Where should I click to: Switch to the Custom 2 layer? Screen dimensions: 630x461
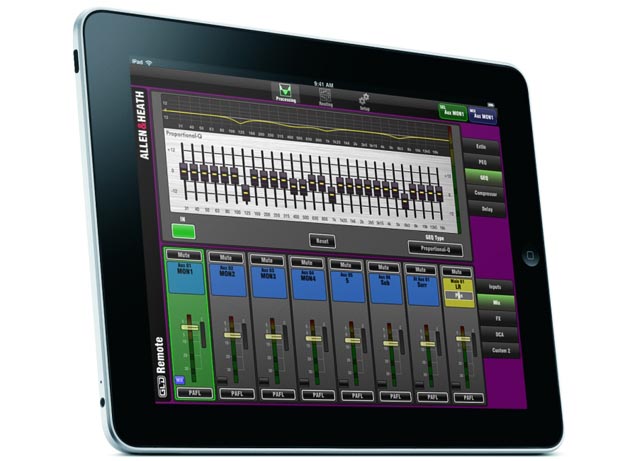point(501,350)
